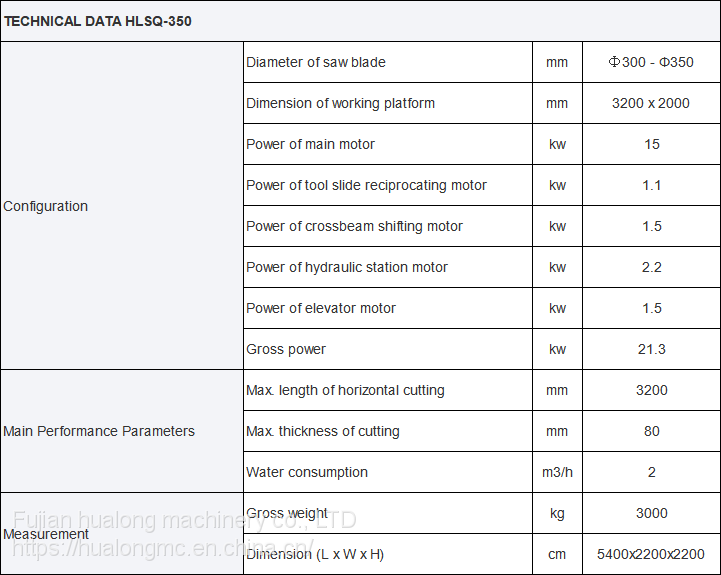Select the Gross weight value 3000

coord(652,513)
